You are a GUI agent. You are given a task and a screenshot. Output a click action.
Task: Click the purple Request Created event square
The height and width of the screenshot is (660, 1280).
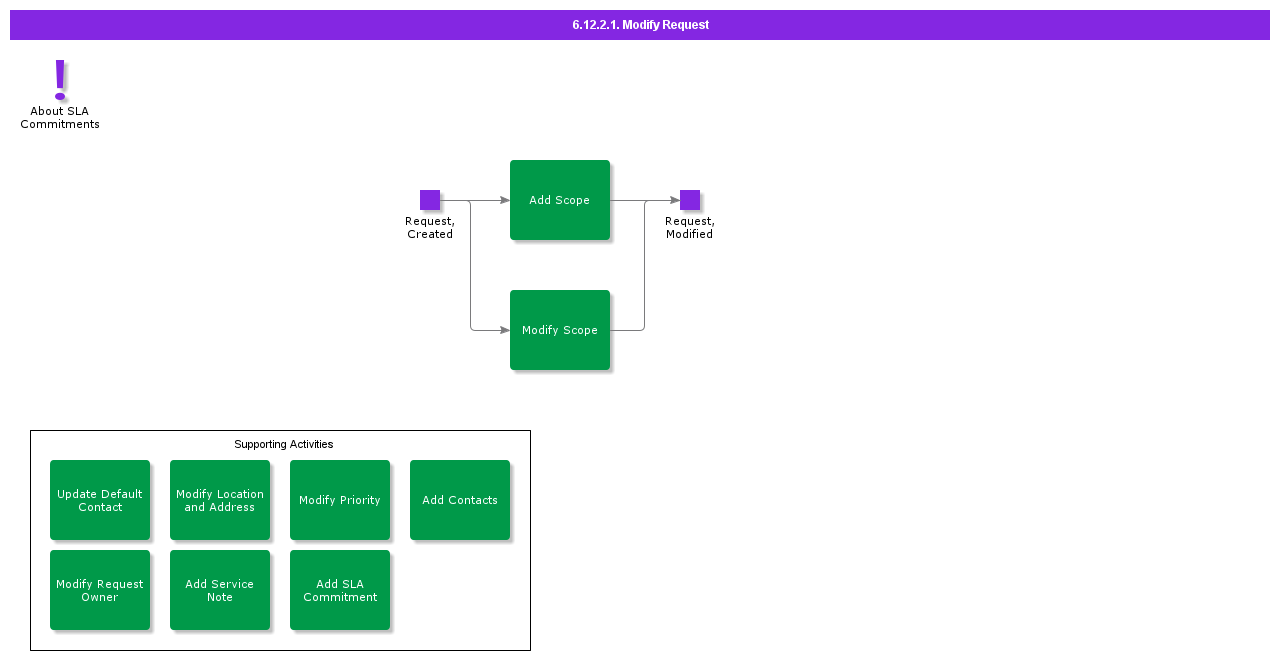(430, 200)
